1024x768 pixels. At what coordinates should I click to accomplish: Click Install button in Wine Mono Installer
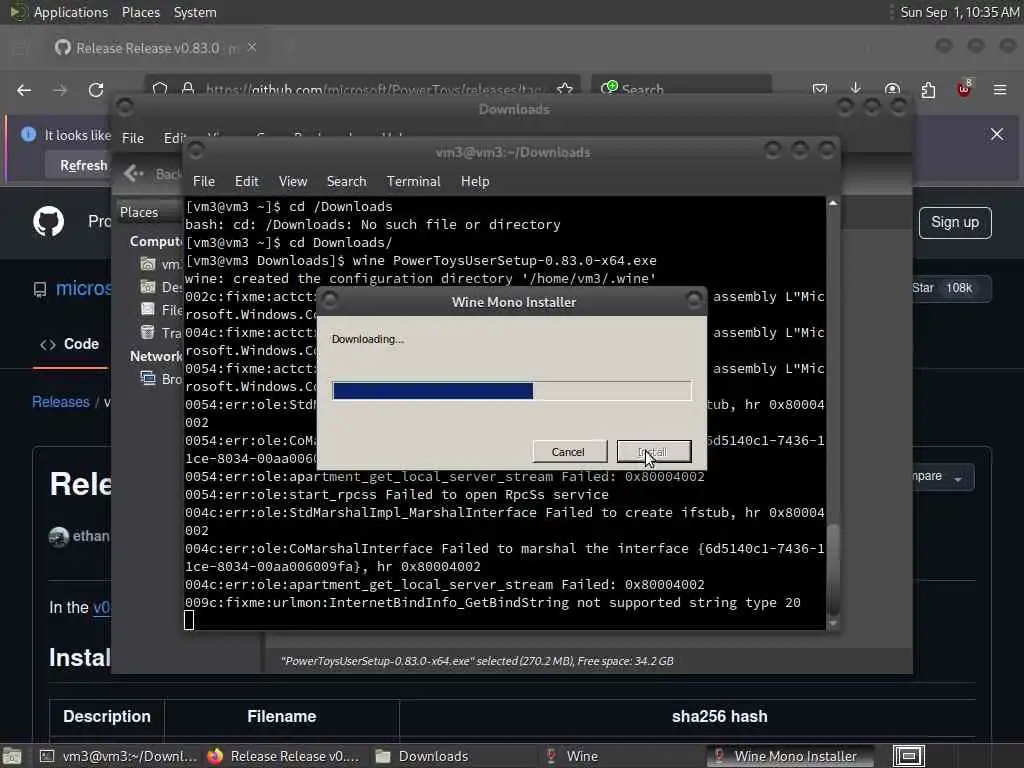(654, 451)
